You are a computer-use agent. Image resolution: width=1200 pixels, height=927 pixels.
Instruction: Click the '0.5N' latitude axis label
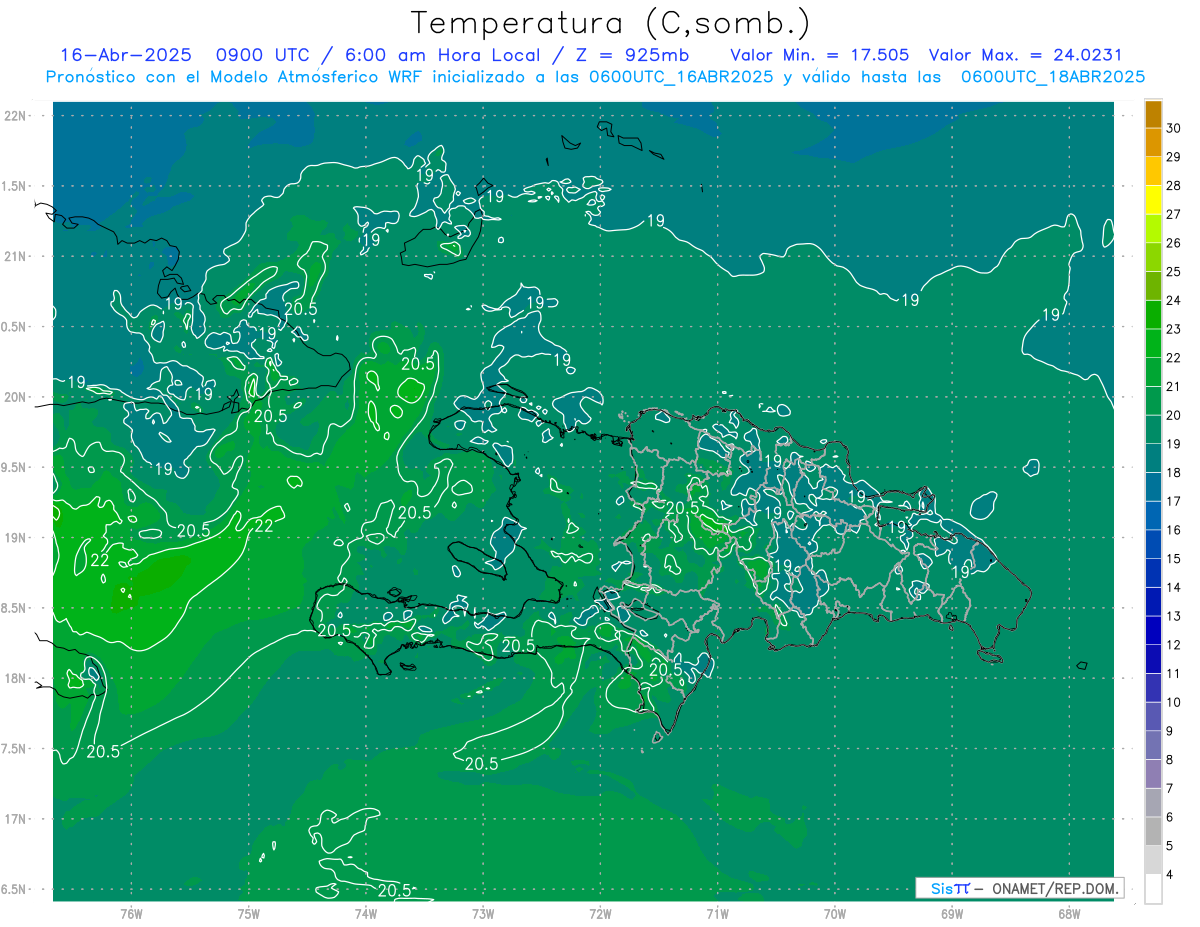tap(15, 327)
